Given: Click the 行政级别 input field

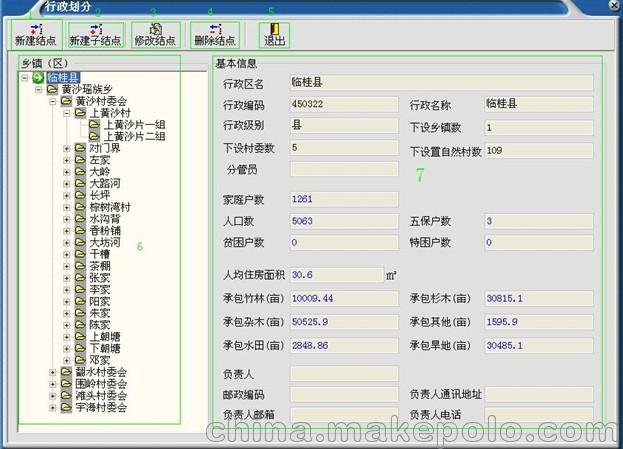Looking at the screenshot, I should (344, 126).
